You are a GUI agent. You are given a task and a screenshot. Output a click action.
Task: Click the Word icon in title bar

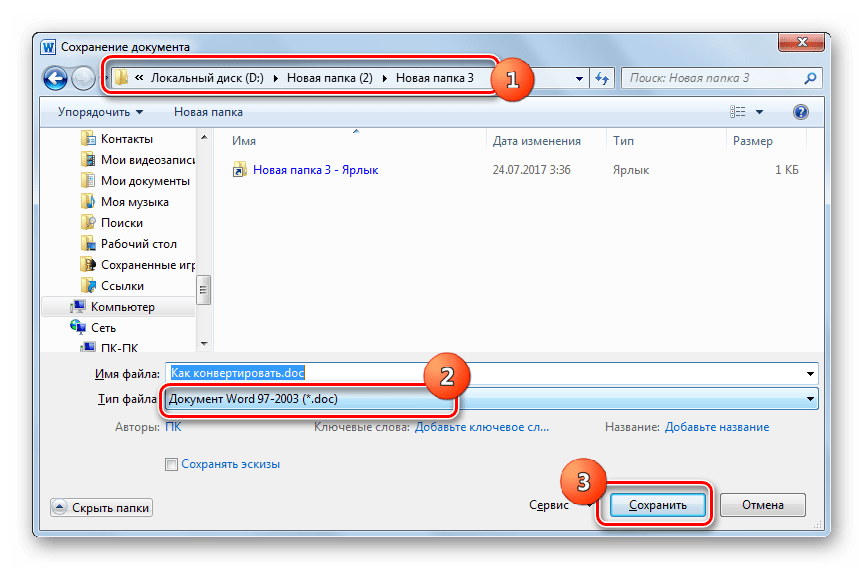(48, 47)
